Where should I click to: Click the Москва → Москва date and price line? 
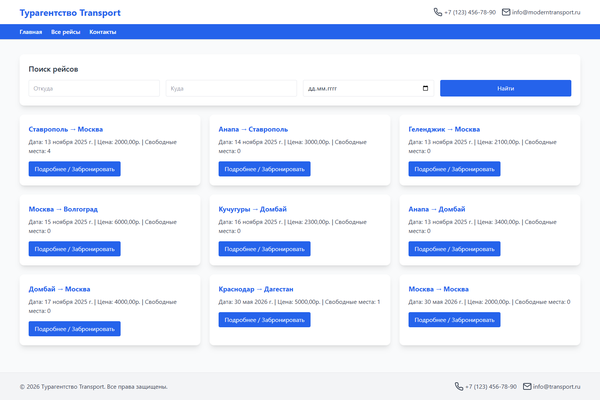489,302
